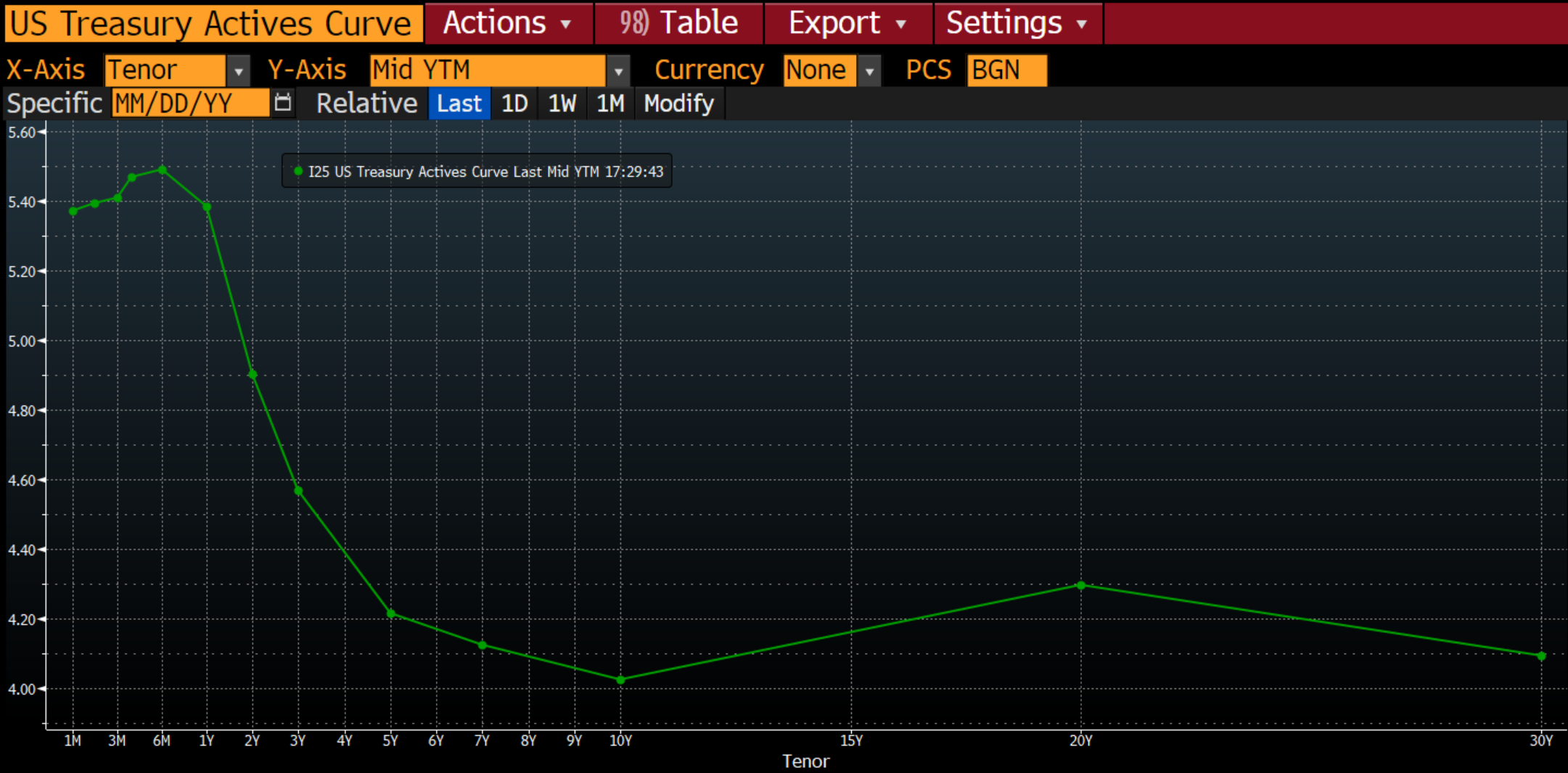Click the 4.00 y-axis label
This screenshot has height=773, width=1568.
tap(22, 689)
